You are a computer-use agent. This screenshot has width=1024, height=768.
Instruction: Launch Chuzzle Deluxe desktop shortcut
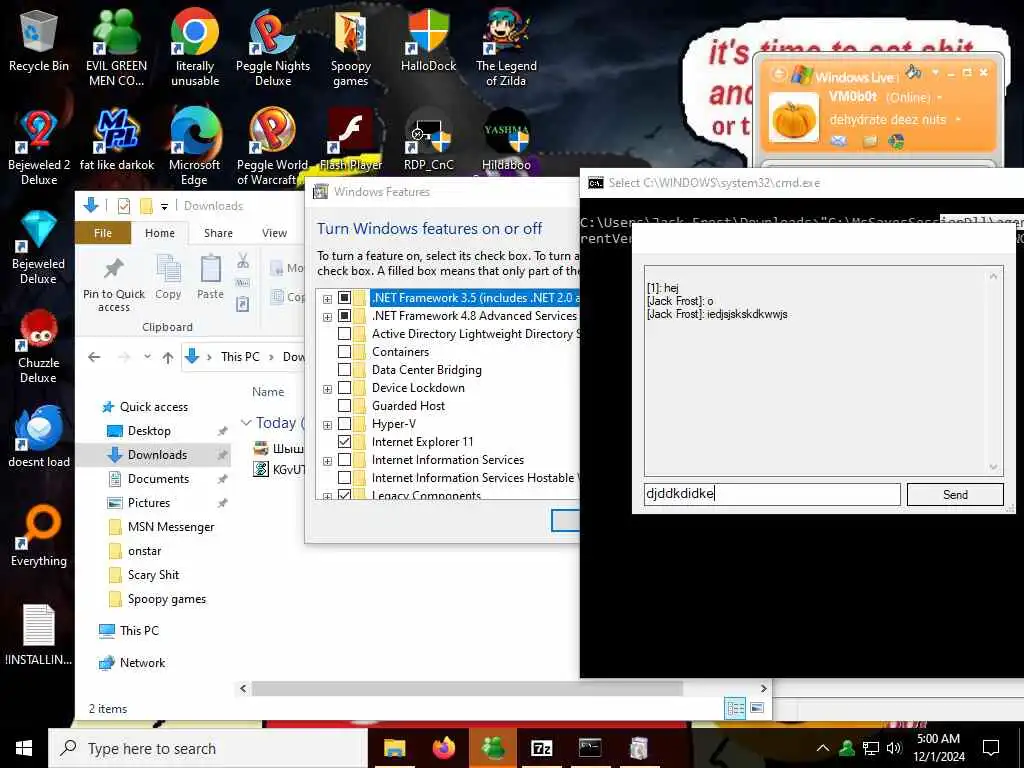click(x=39, y=346)
